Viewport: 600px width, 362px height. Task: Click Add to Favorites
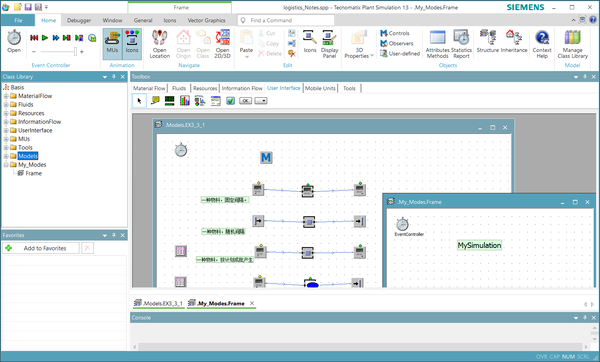click(41, 248)
